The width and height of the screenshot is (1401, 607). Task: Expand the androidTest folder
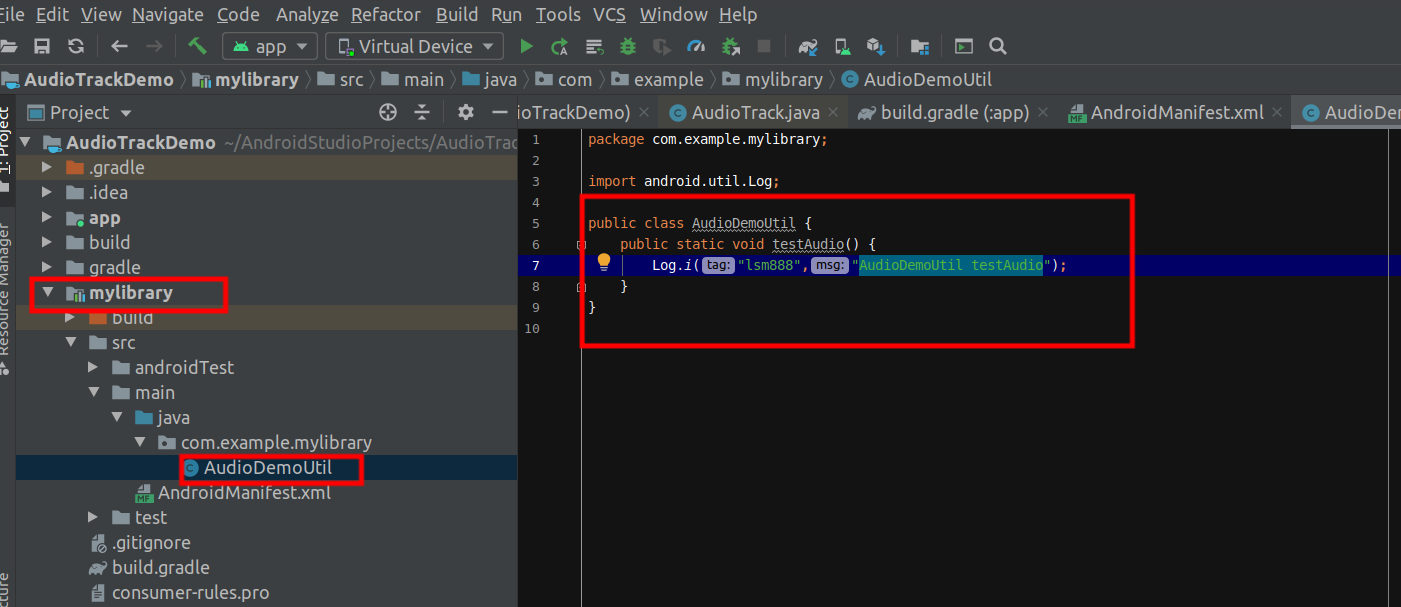[93, 367]
